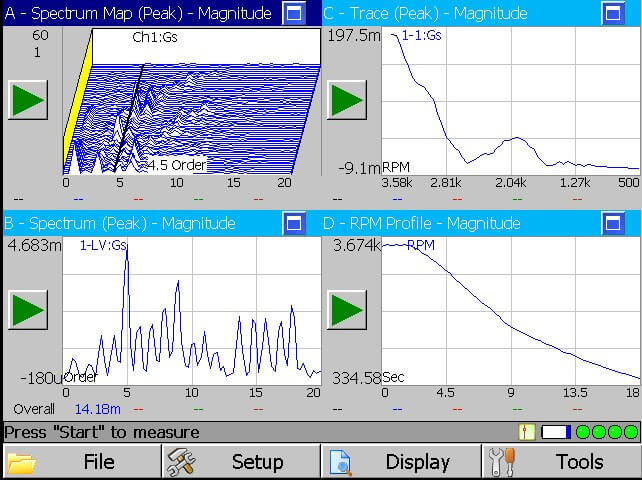Click the 3.58k RPM axis label

coord(397,183)
